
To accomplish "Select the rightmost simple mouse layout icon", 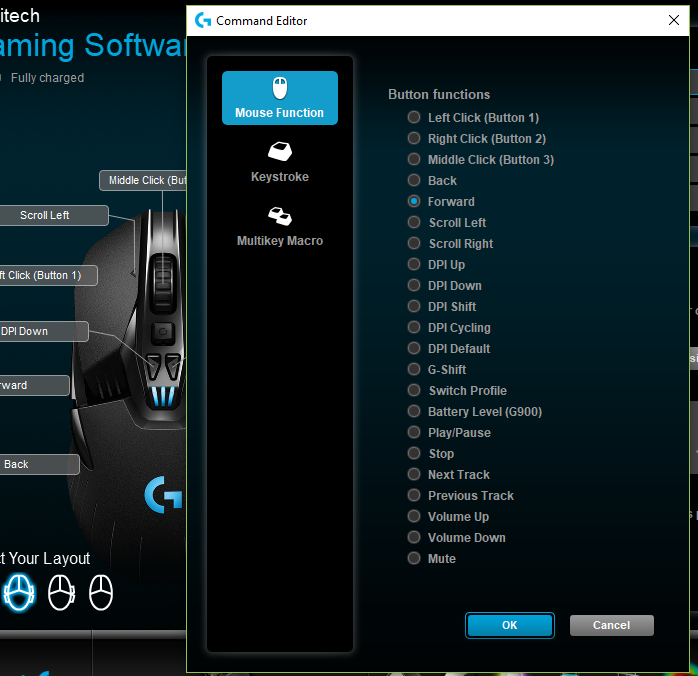I will coord(101,592).
